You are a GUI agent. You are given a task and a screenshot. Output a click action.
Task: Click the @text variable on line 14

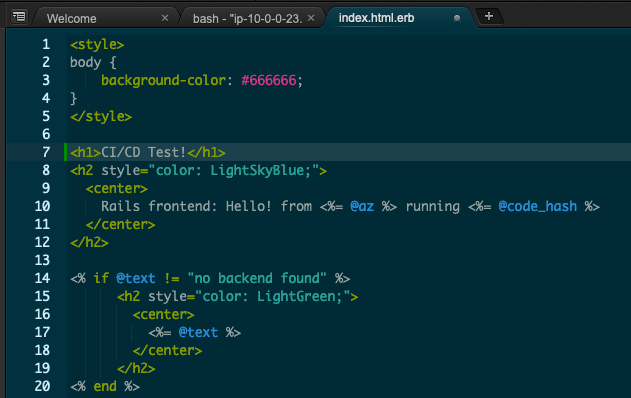click(136, 278)
